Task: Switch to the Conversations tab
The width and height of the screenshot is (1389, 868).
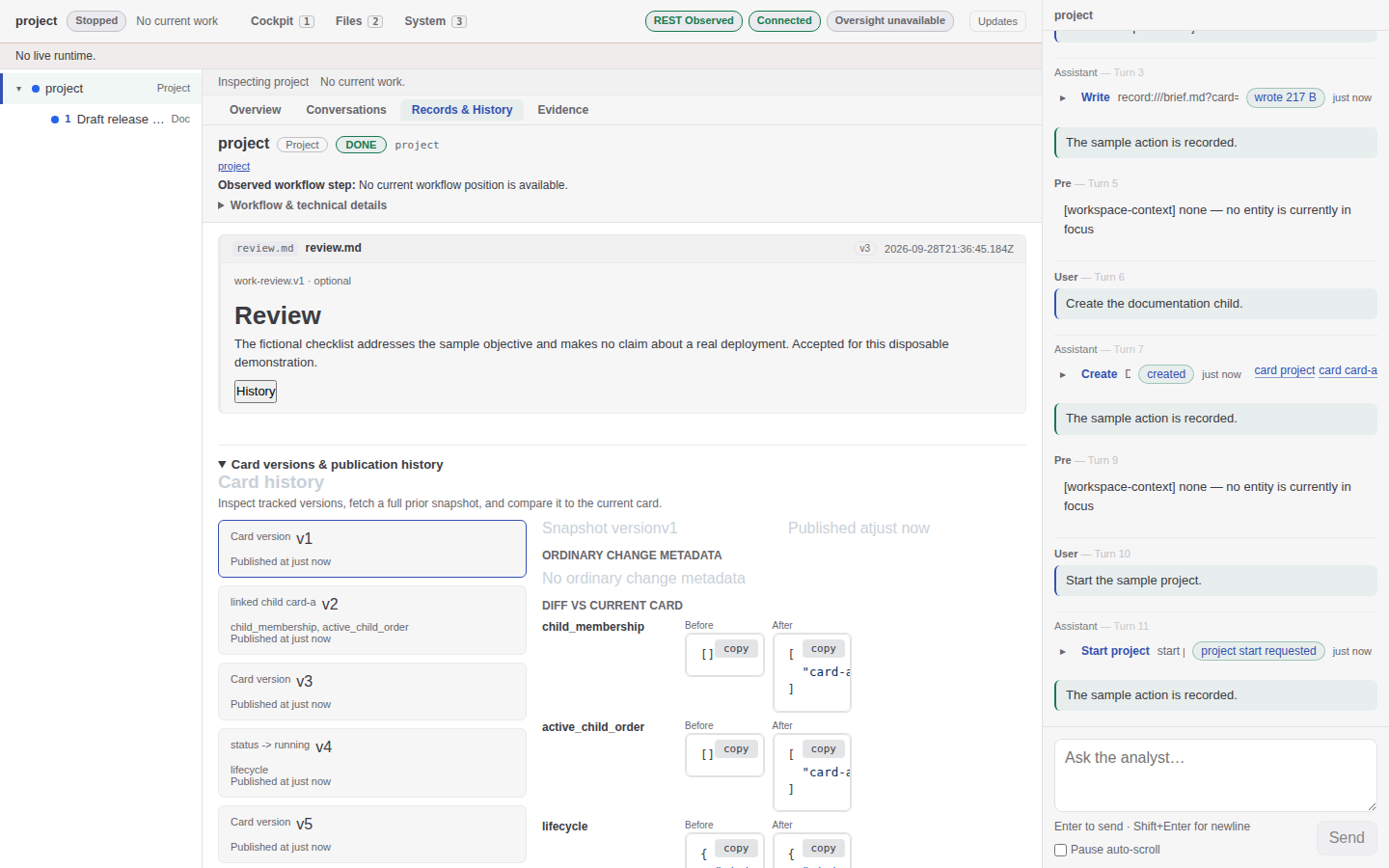Action: [x=346, y=110]
